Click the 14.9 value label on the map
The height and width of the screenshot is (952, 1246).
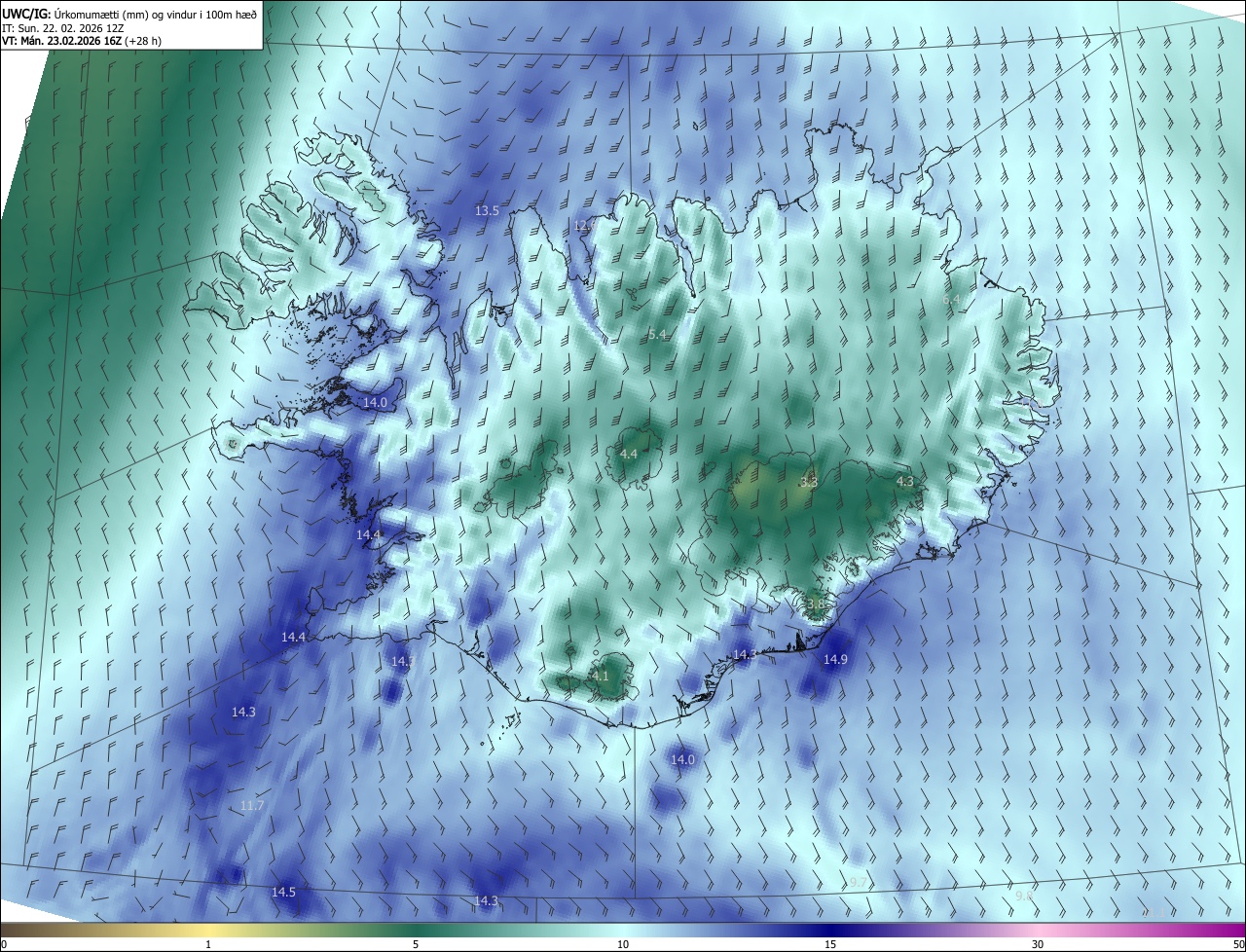pos(835,660)
